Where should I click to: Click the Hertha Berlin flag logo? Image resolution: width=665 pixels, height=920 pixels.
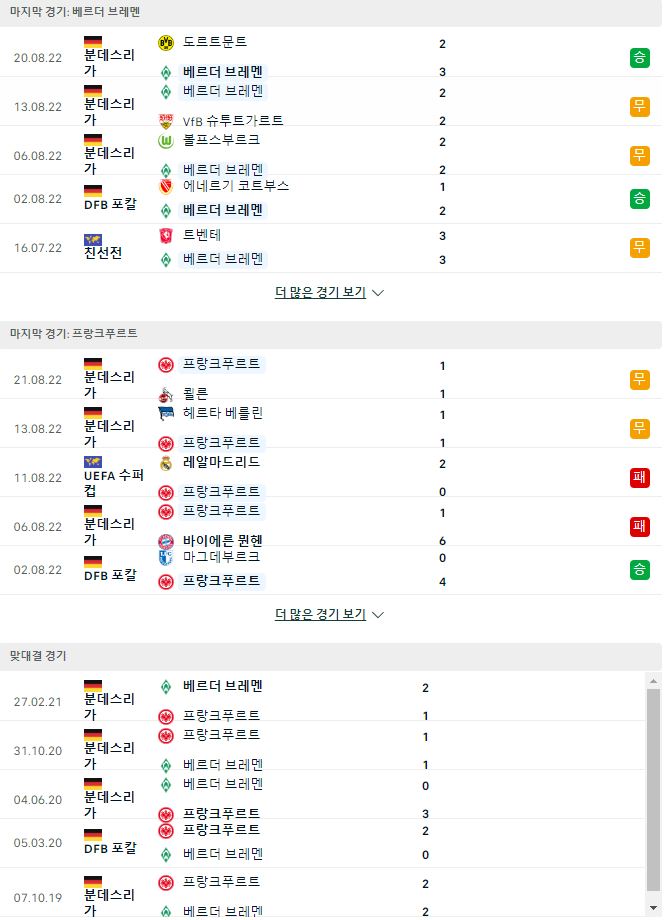coord(166,414)
